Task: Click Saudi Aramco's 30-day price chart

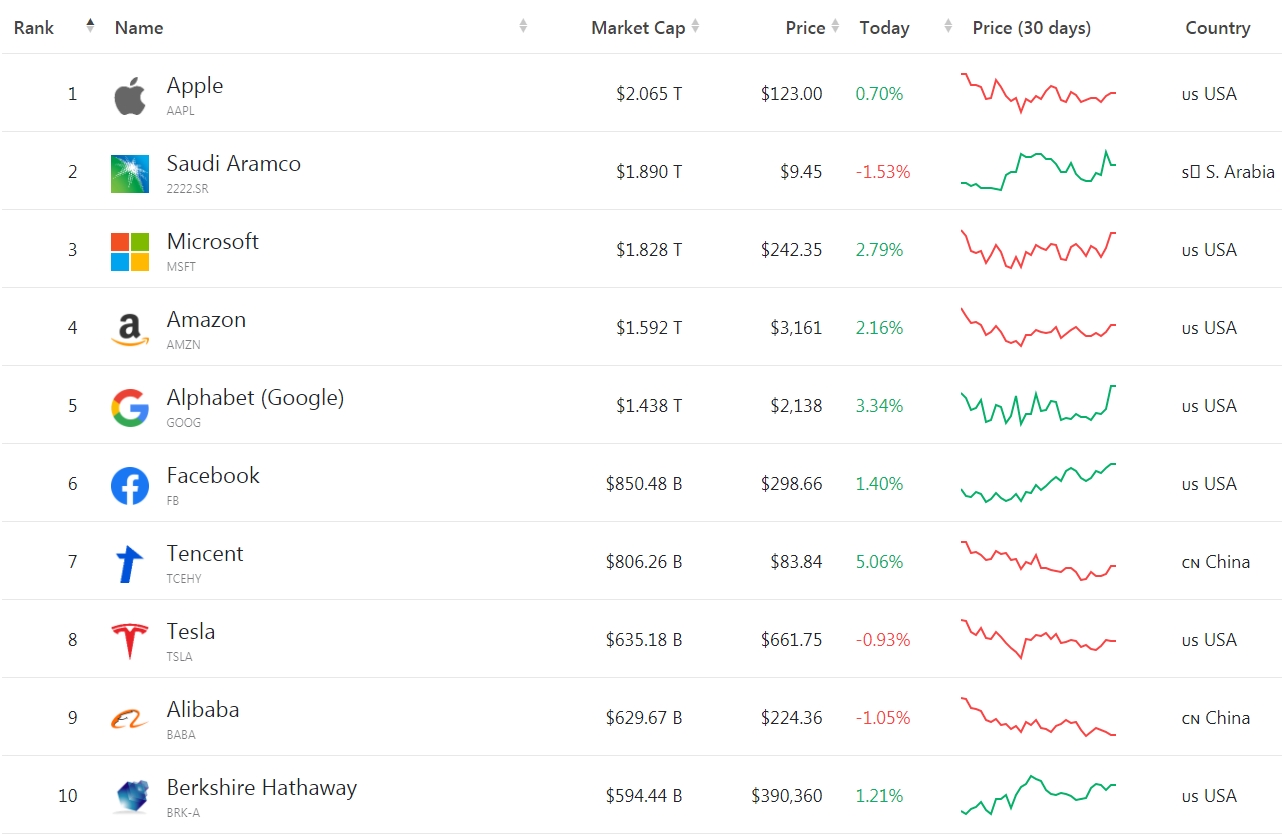Action: pyautogui.click(x=1038, y=170)
